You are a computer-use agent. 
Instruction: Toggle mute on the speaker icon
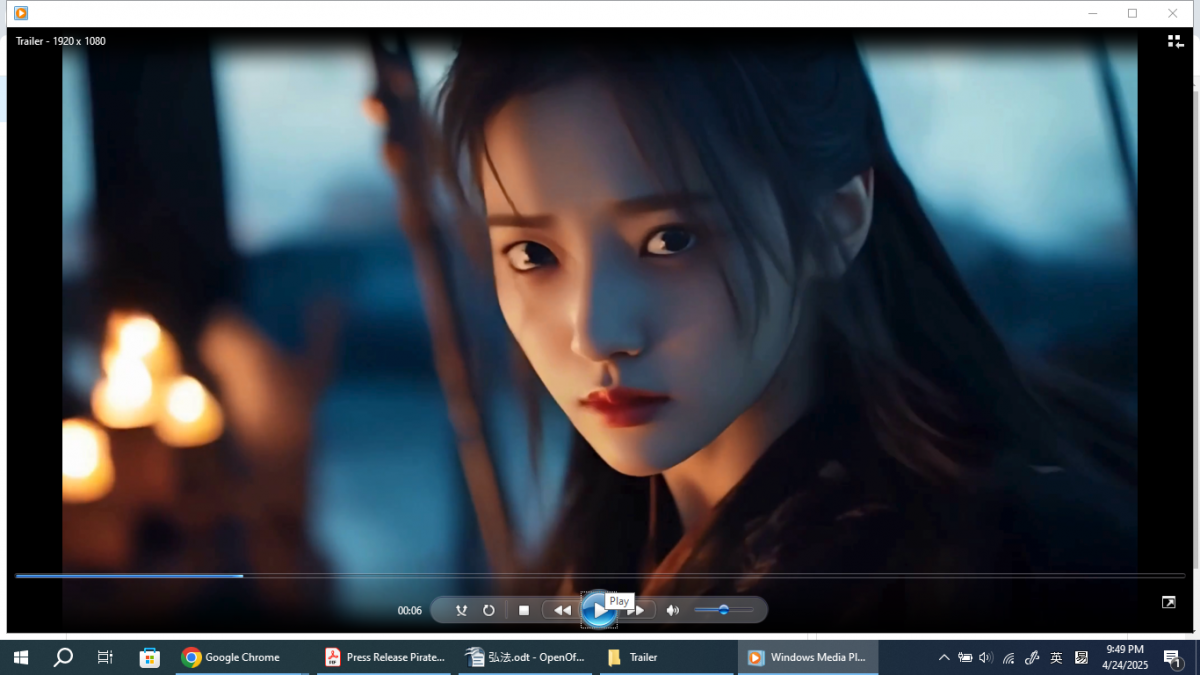pyautogui.click(x=672, y=609)
